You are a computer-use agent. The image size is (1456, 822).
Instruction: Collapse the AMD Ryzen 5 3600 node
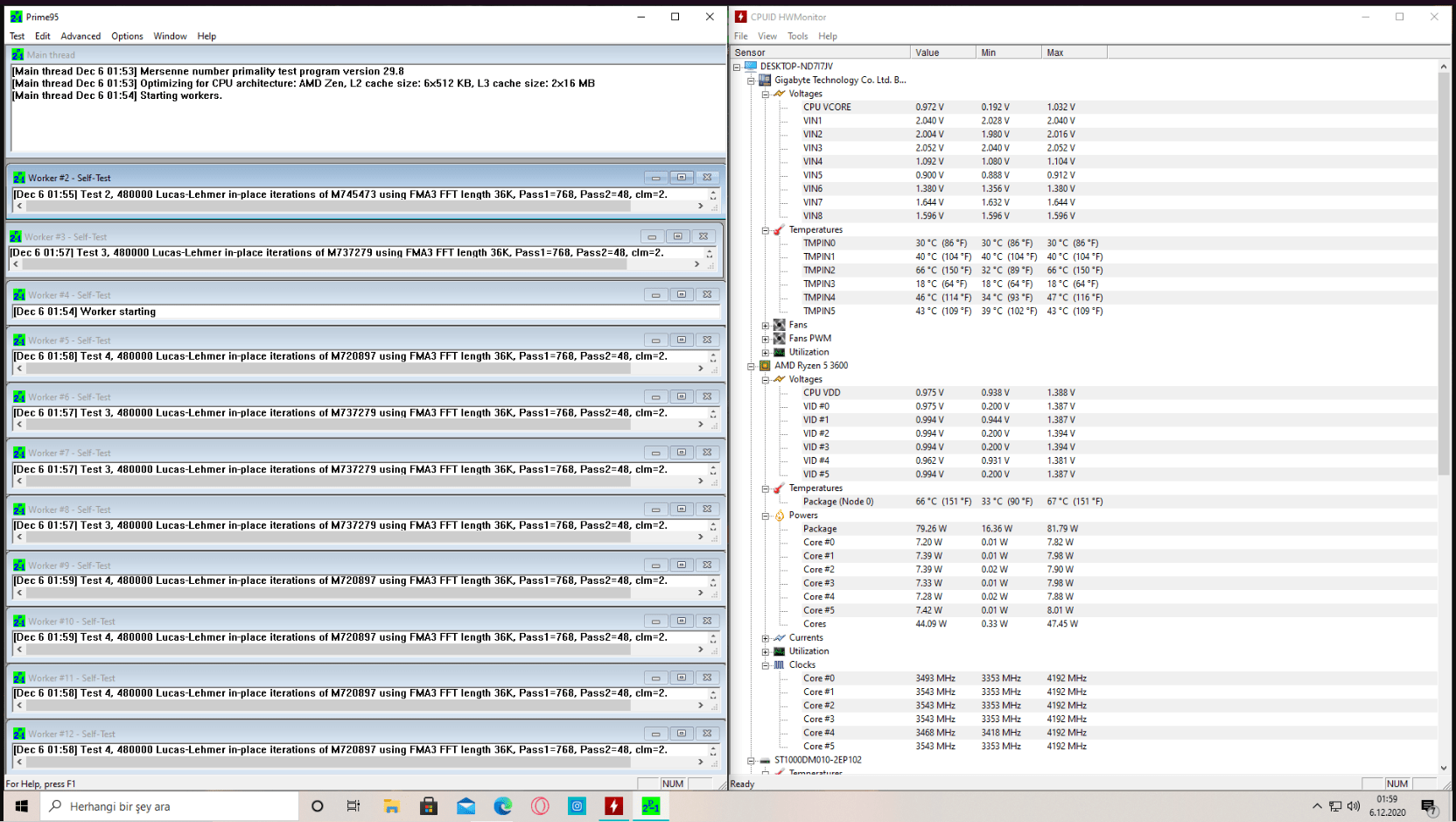(x=751, y=366)
